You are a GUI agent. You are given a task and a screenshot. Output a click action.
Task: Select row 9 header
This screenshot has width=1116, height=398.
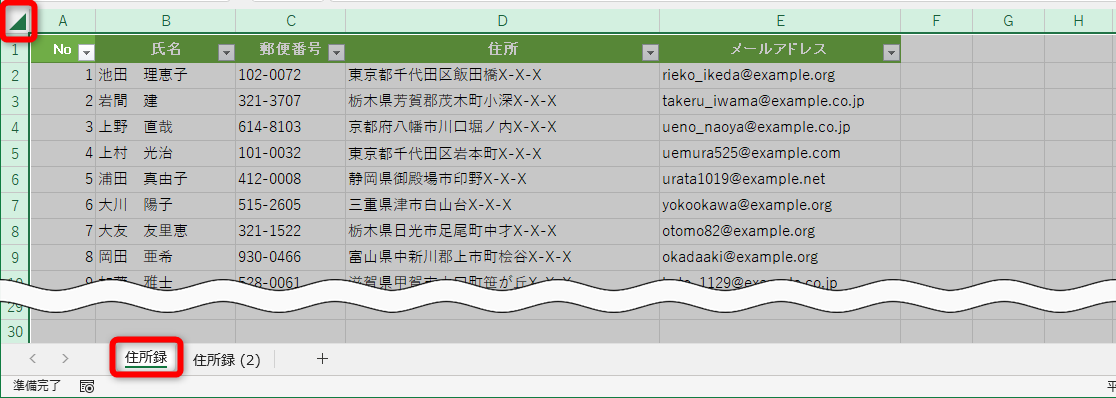[16, 258]
